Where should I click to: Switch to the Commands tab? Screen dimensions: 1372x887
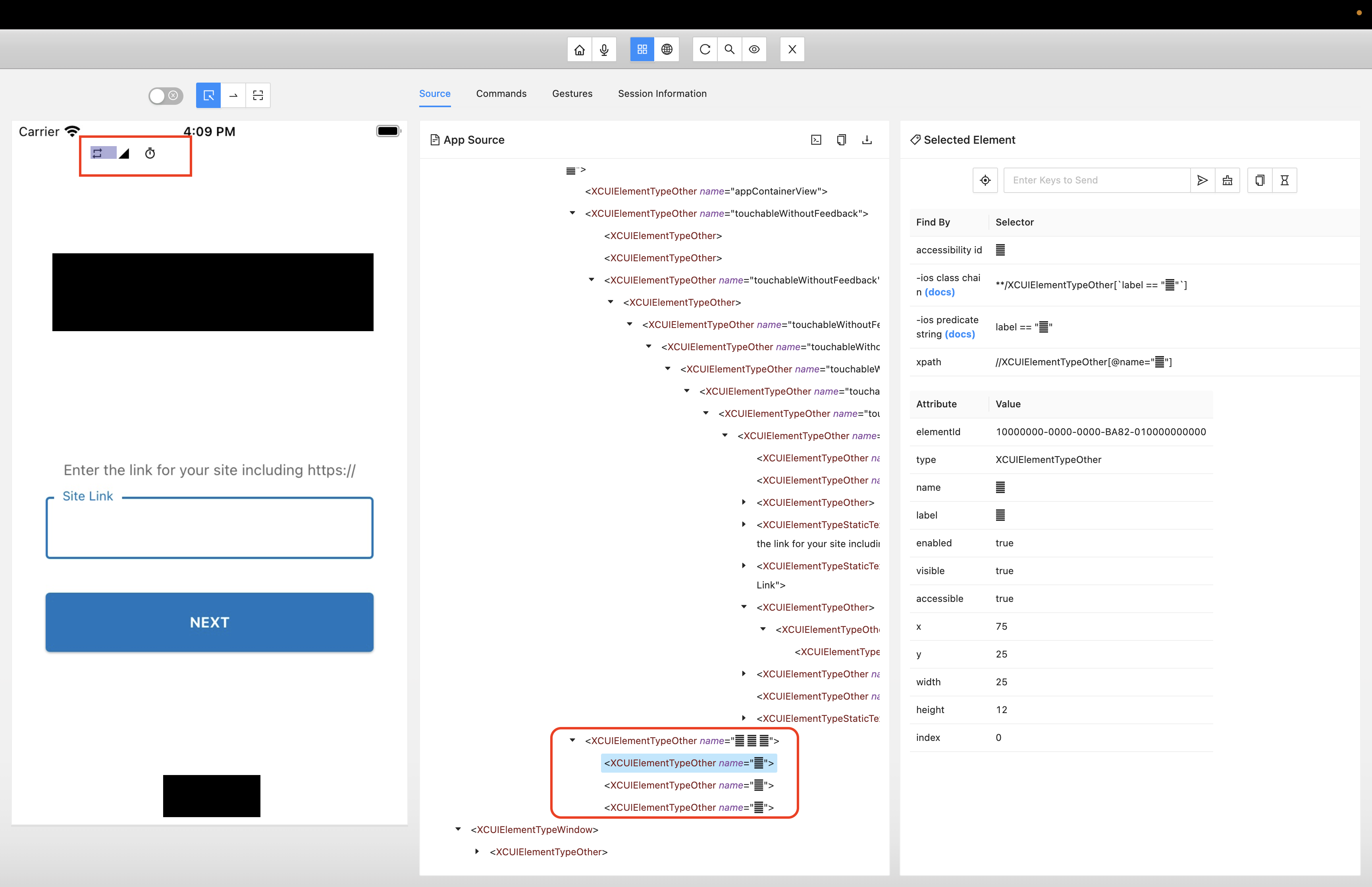(x=501, y=93)
